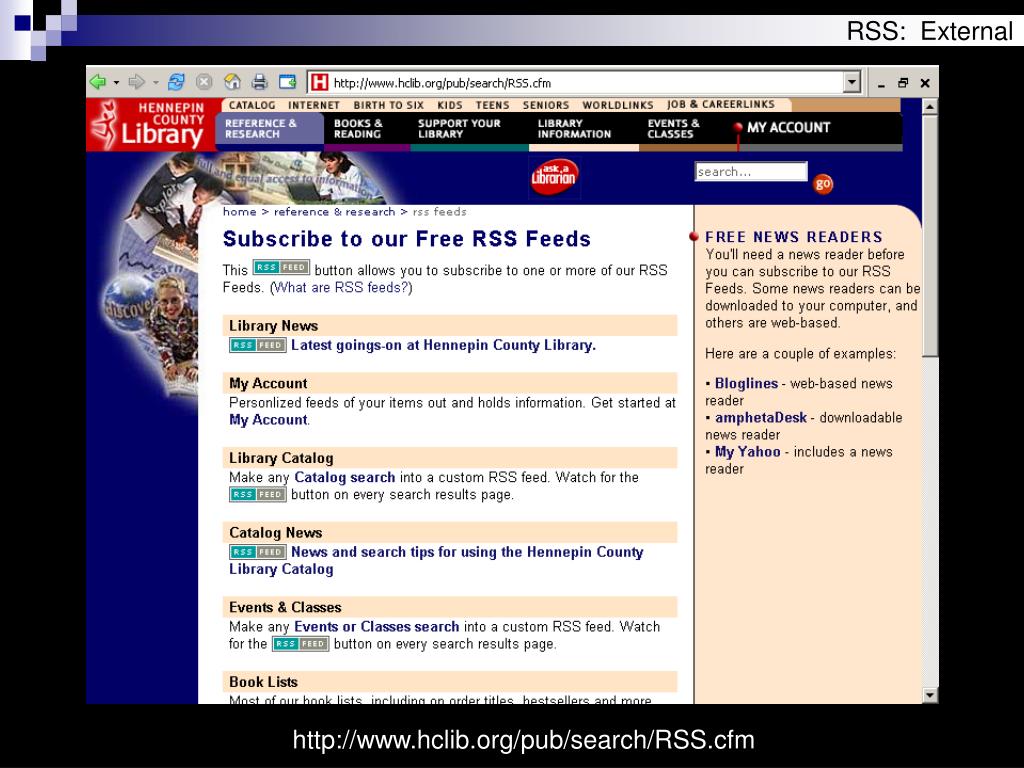The height and width of the screenshot is (768, 1024).
Task: Open the My Yahoo news reader link
Action: pos(748,452)
